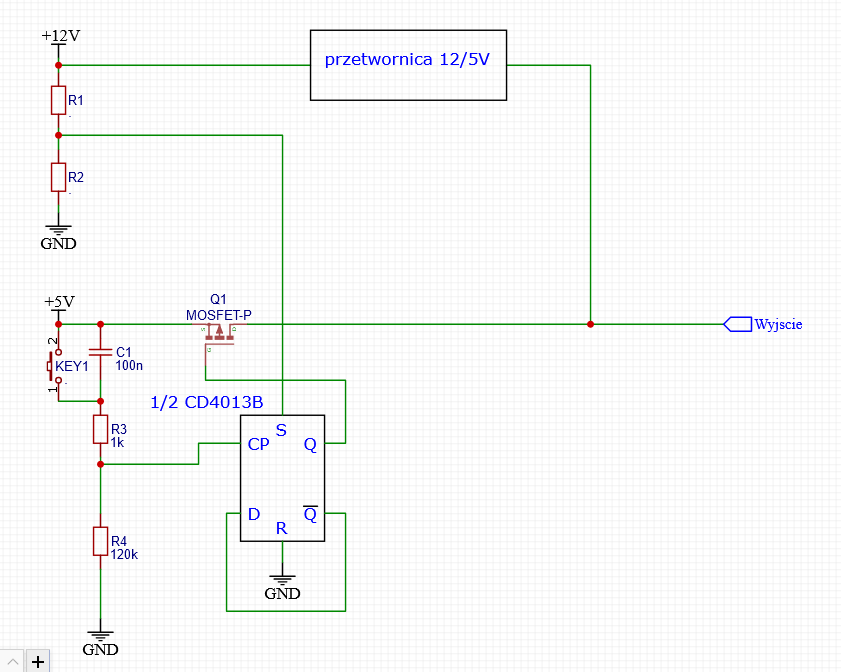Click the plus add-sheet button
This screenshot has width=841, height=672.
click(x=38, y=662)
